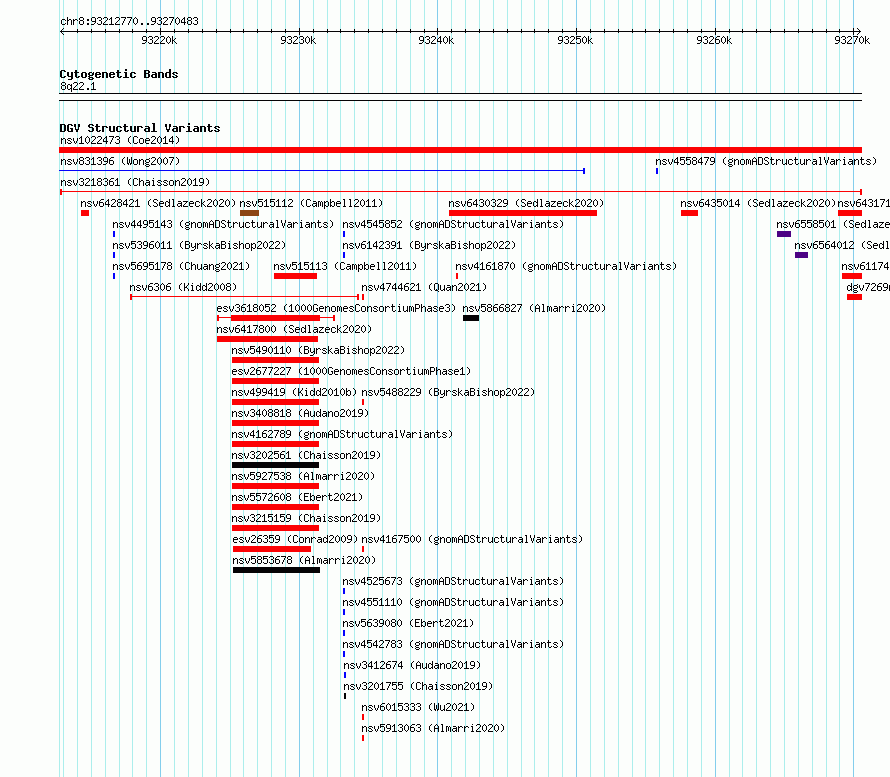The image size is (890, 777).
Task: Open nsv4744621 (Quan2021) label
Action: pyautogui.click(x=424, y=287)
